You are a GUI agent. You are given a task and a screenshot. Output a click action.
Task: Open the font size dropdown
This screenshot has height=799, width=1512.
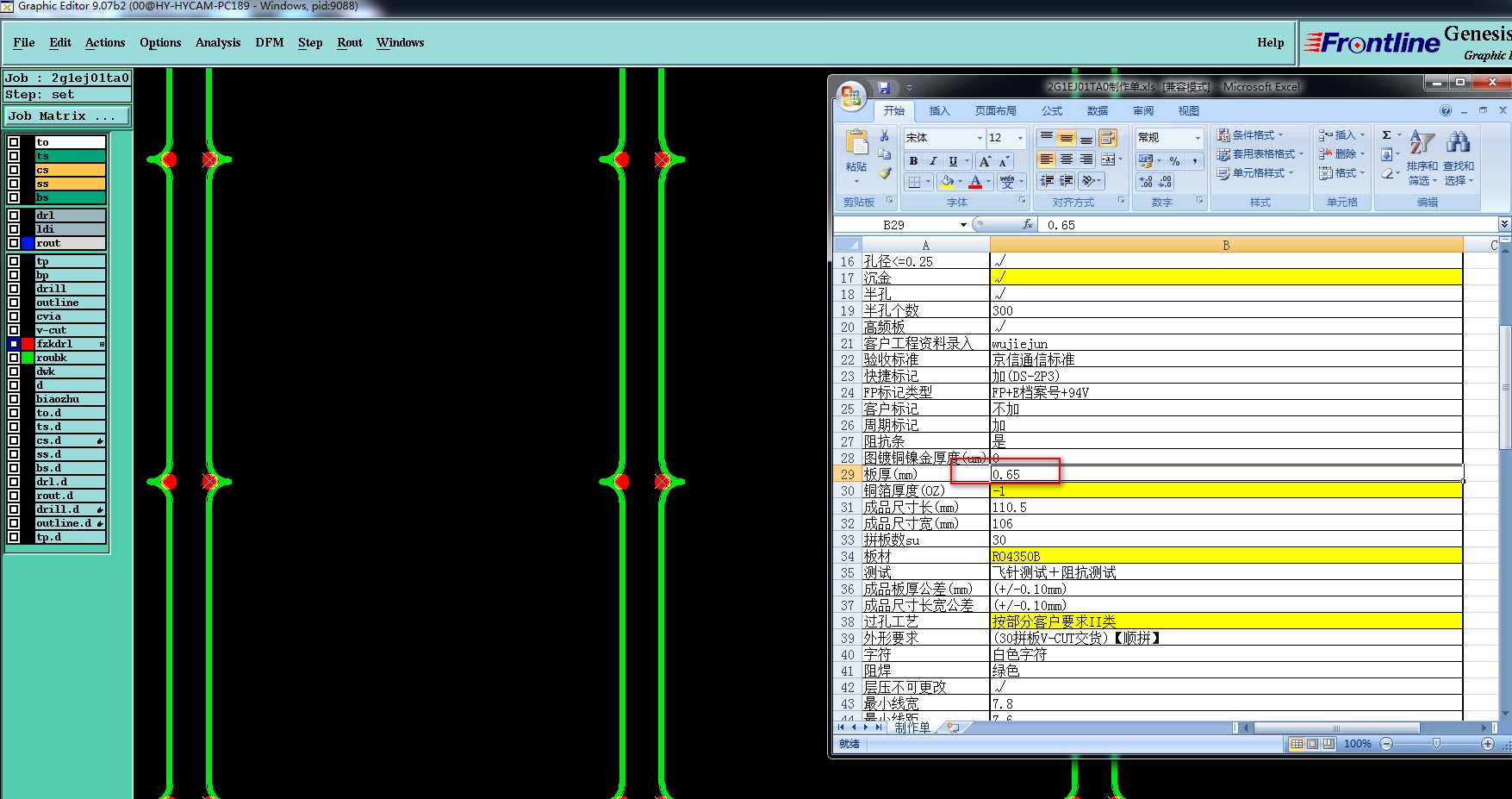(1020, 138)
